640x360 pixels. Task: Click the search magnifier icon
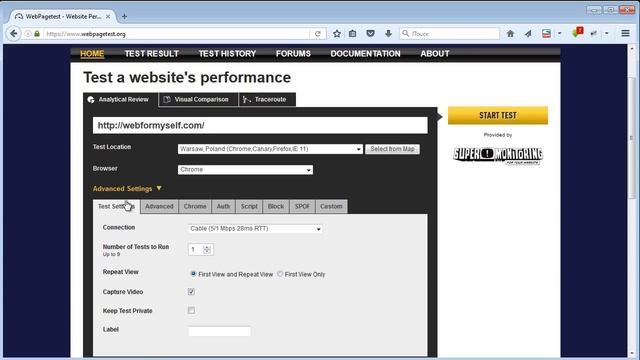coord(405,33)
